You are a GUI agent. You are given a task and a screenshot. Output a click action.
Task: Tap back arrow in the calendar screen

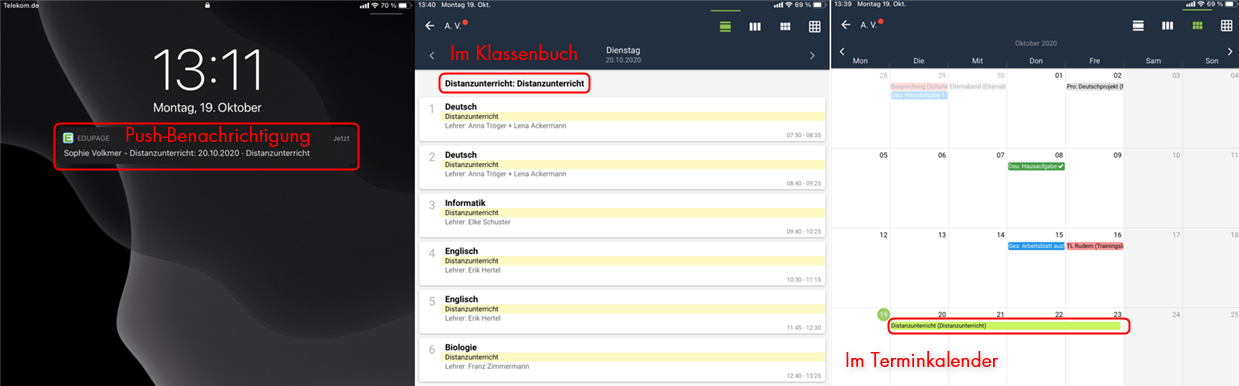[x=845, y=25]
